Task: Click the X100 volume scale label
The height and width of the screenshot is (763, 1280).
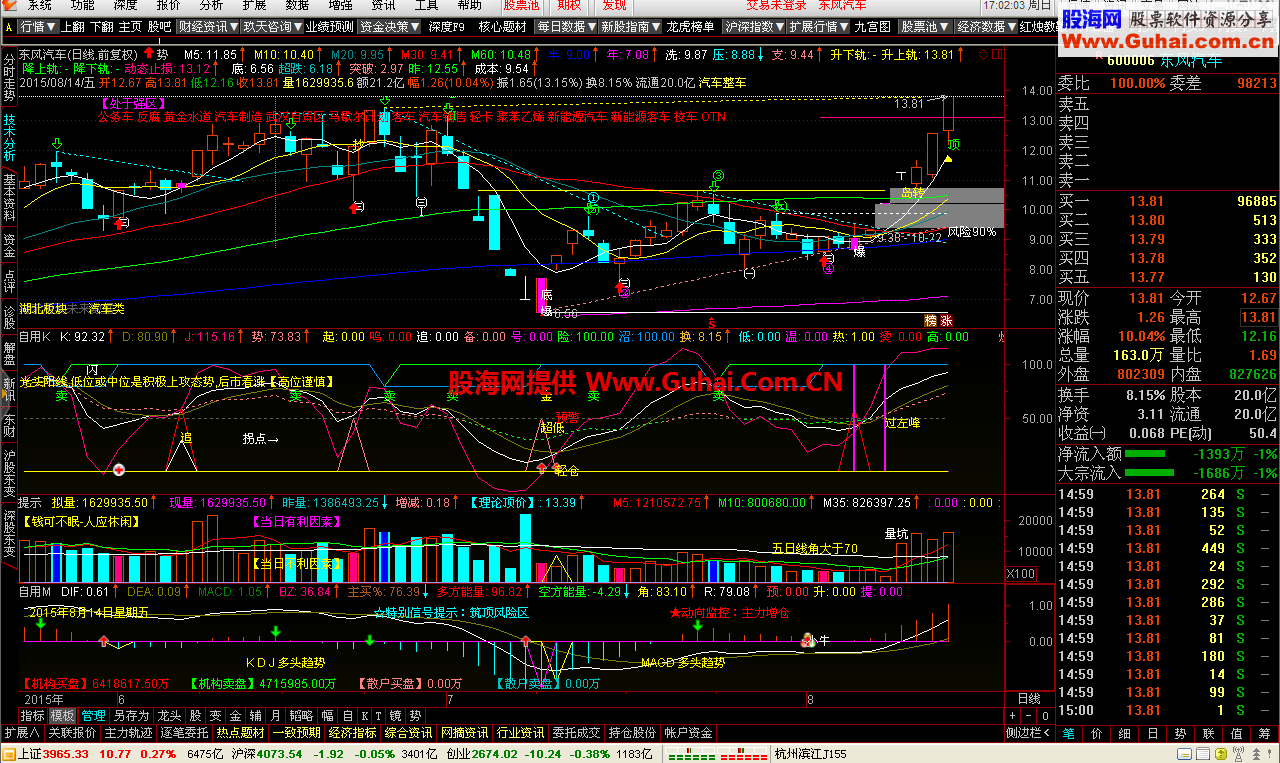Action: pos(1020,574)
